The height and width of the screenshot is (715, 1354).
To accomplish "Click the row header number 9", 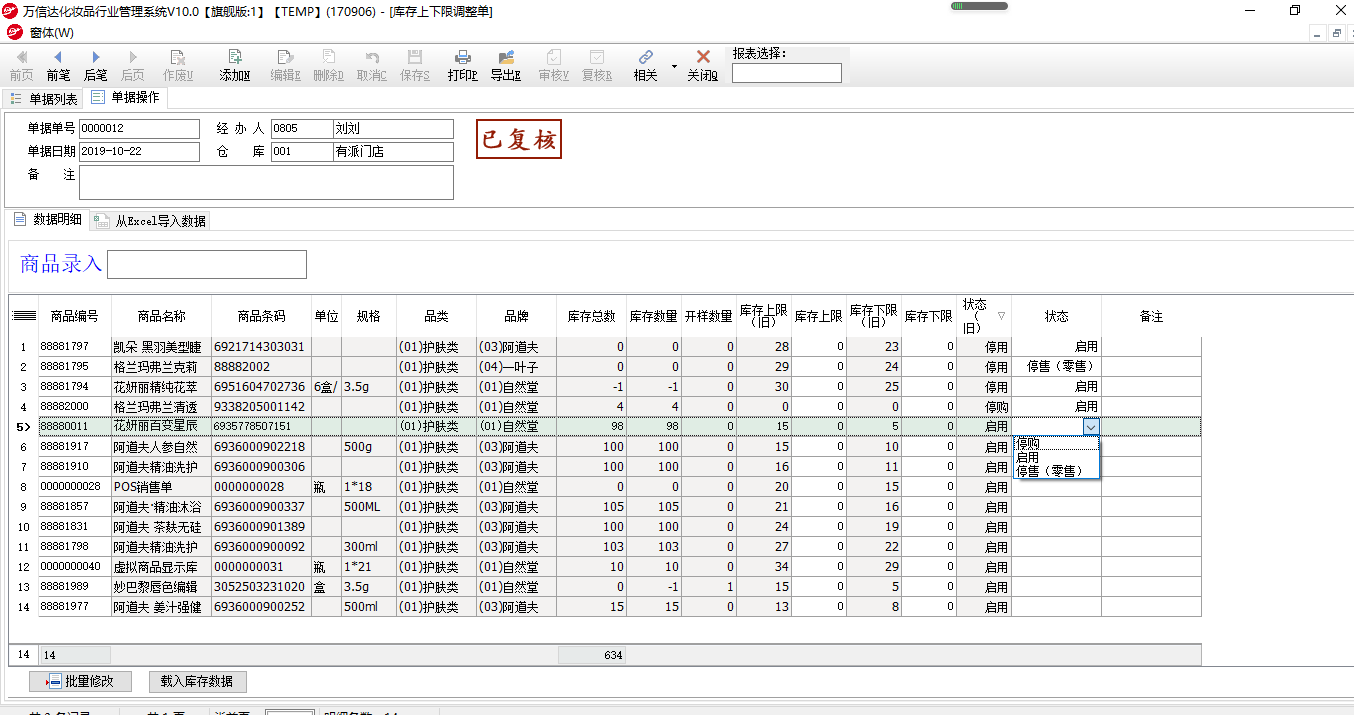I will (23, 506).
